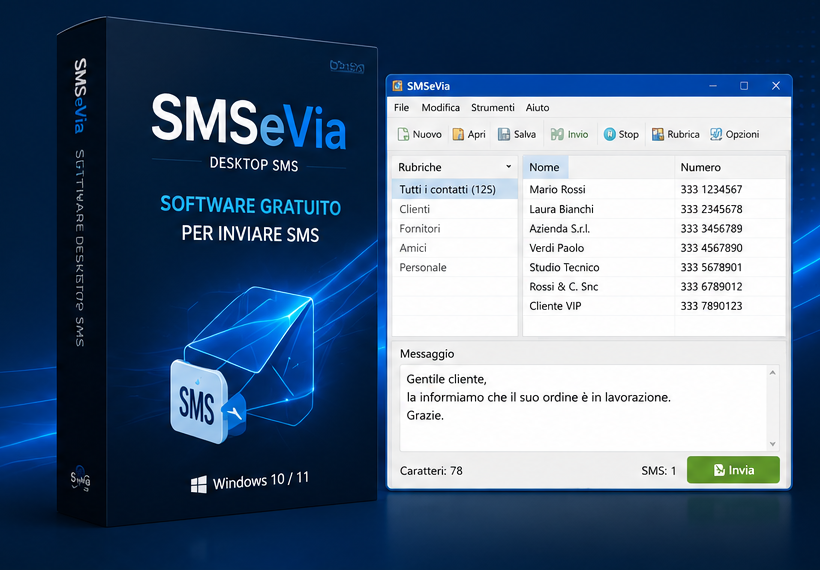Click the Nuovo document icon in toolbar
820x570 pixels.
tap(403, 134)
